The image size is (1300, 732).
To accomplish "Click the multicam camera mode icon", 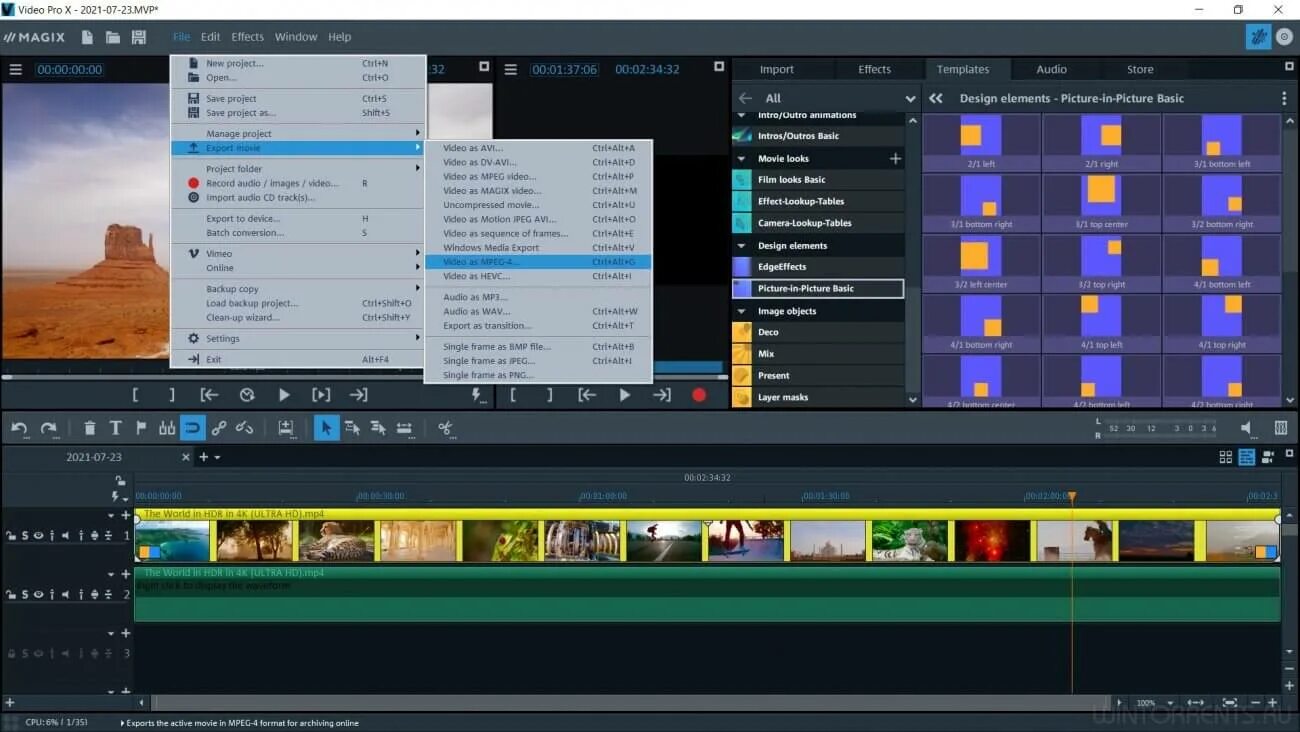I will [x=1268, y=457].
